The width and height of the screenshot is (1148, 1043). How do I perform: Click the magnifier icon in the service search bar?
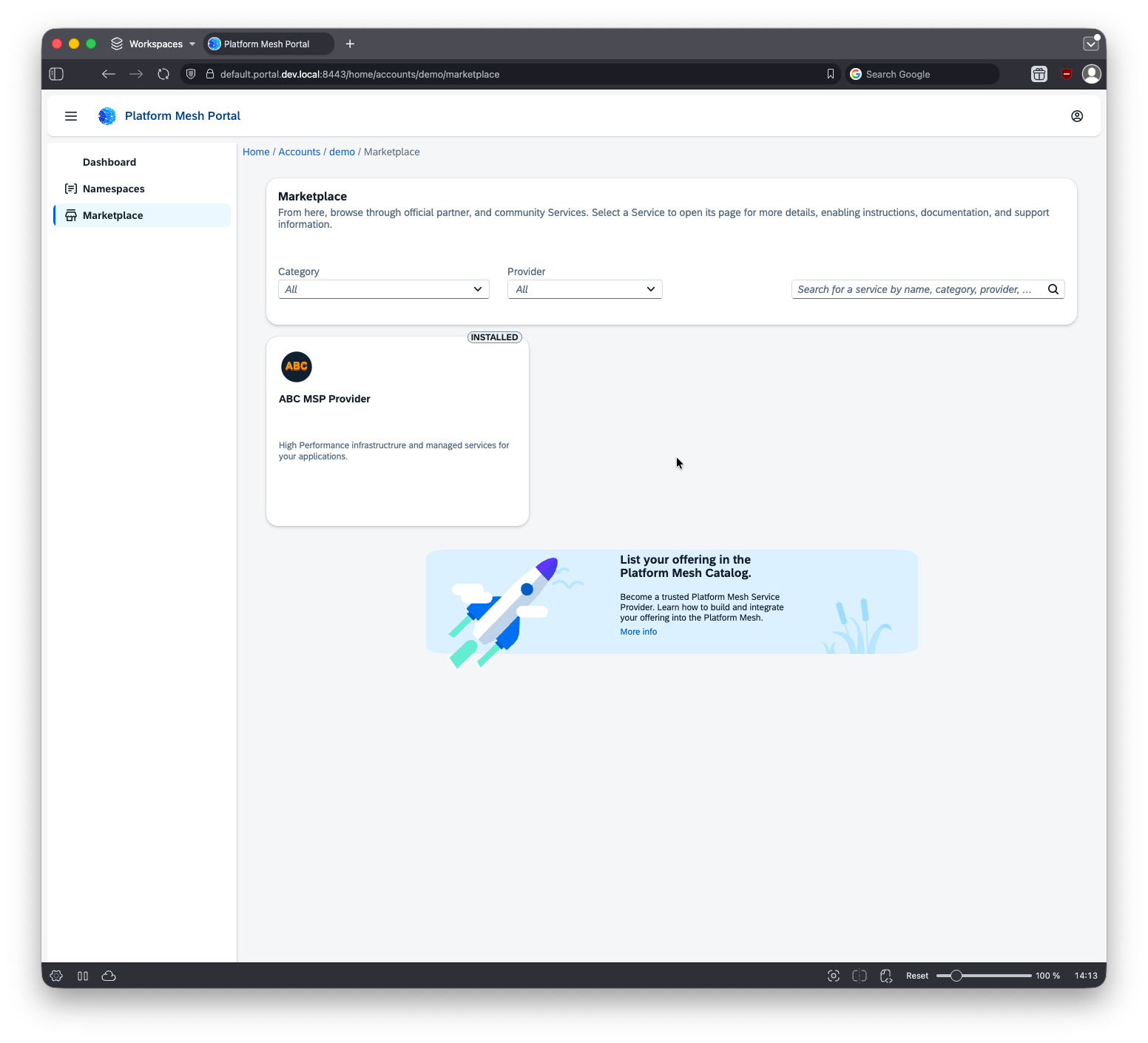pyautogui.click(x=1053, y=289)
